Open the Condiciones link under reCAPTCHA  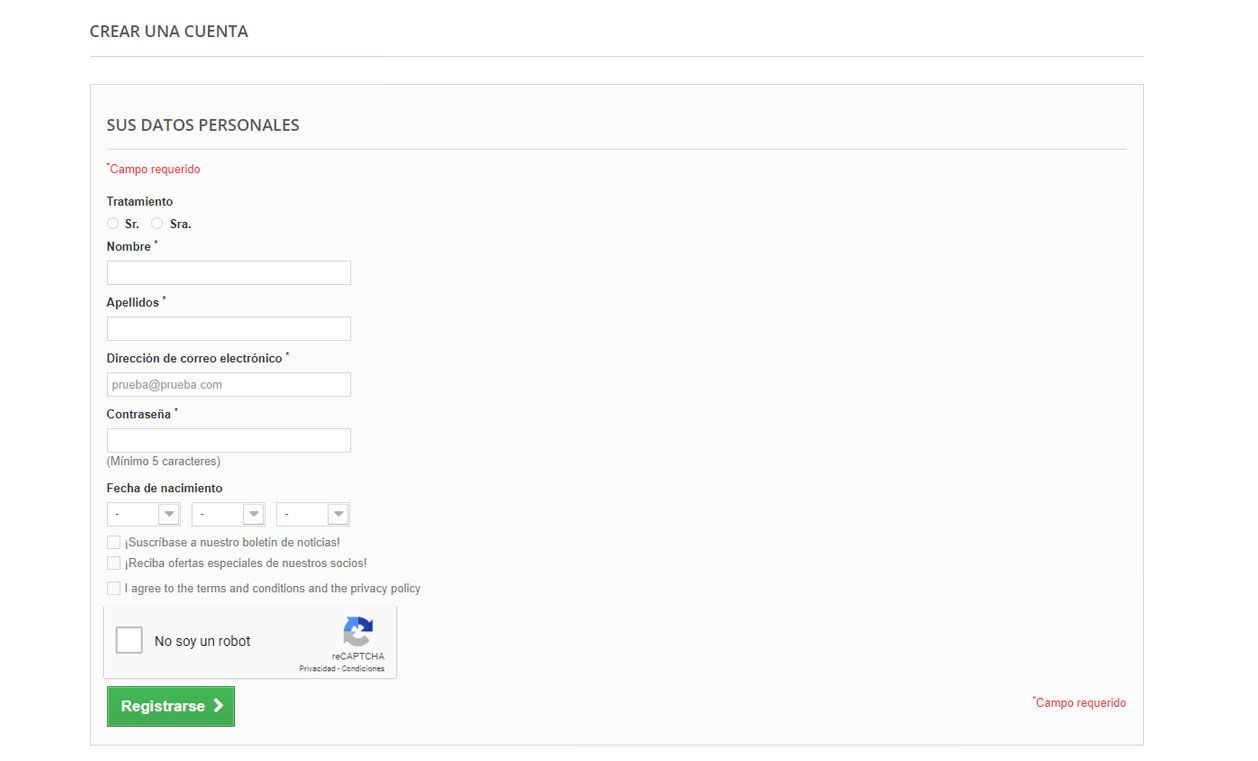[361, 667]
